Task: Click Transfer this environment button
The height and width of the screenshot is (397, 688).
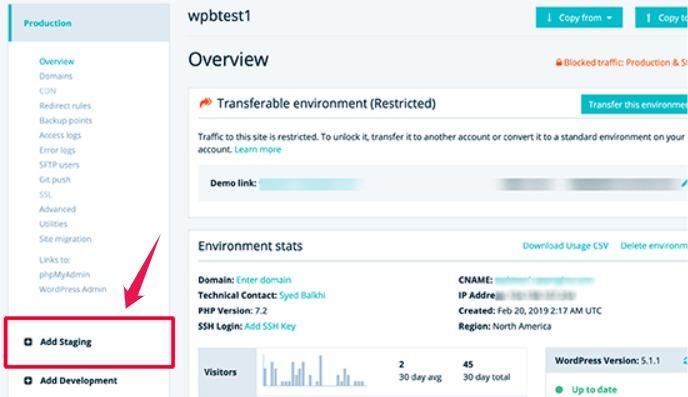Action: click(634, 104)
